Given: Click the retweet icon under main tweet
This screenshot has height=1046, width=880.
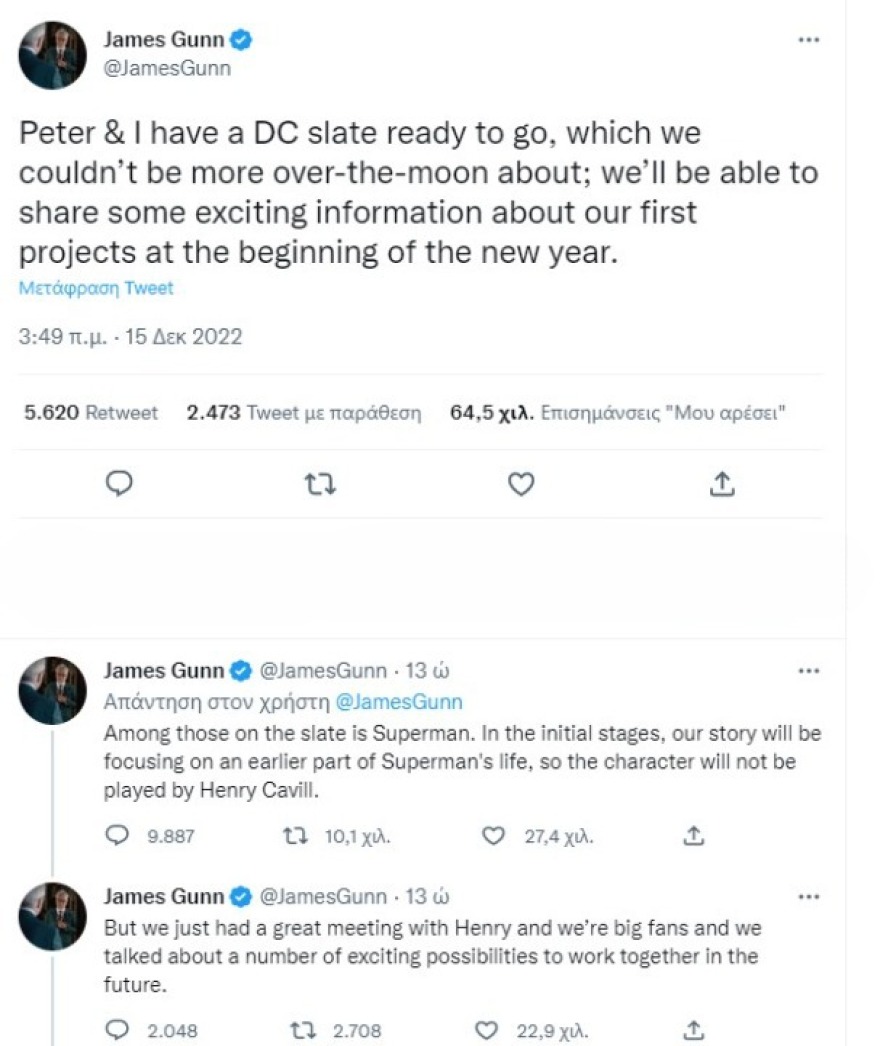Looking at the screenshot, I should click(320, 484).
